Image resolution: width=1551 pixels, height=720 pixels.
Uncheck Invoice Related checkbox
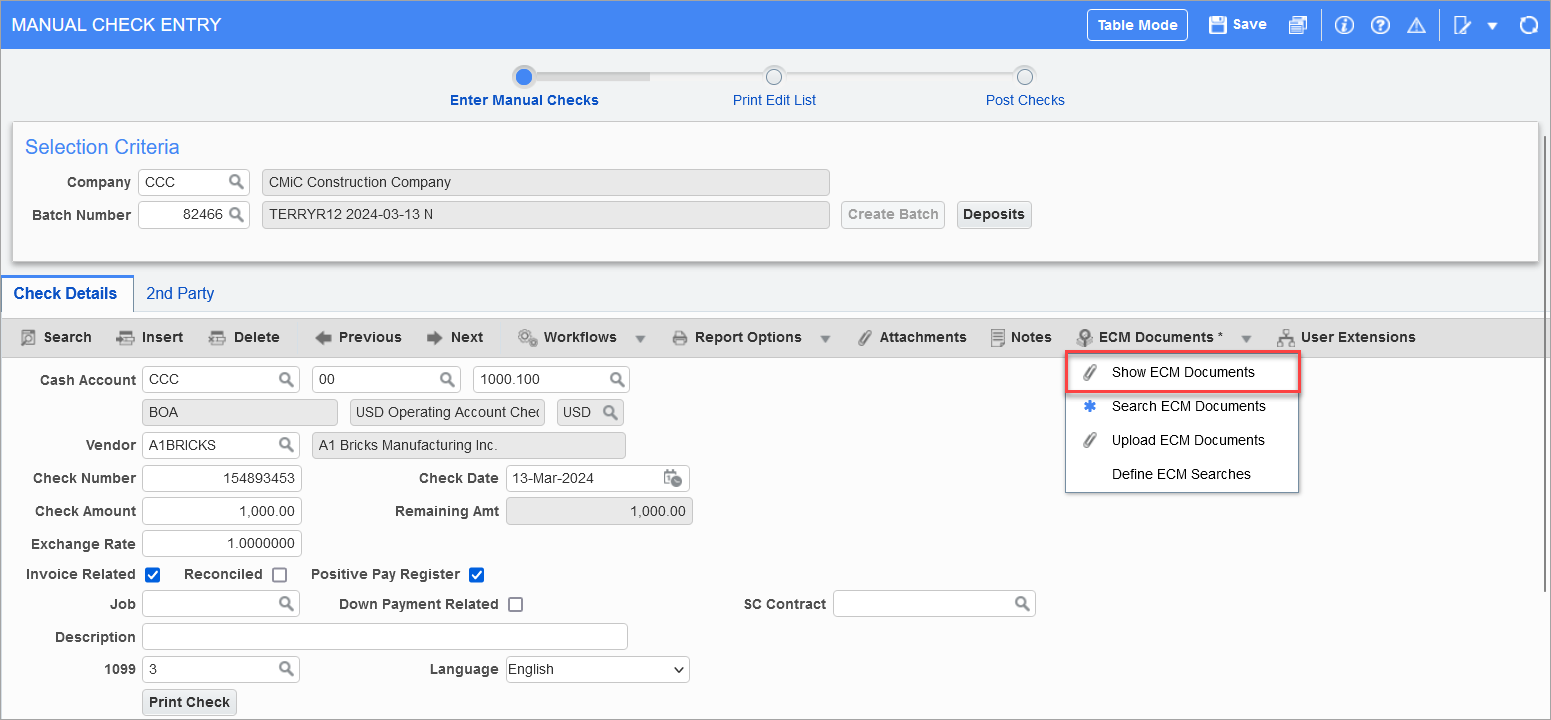153,575
